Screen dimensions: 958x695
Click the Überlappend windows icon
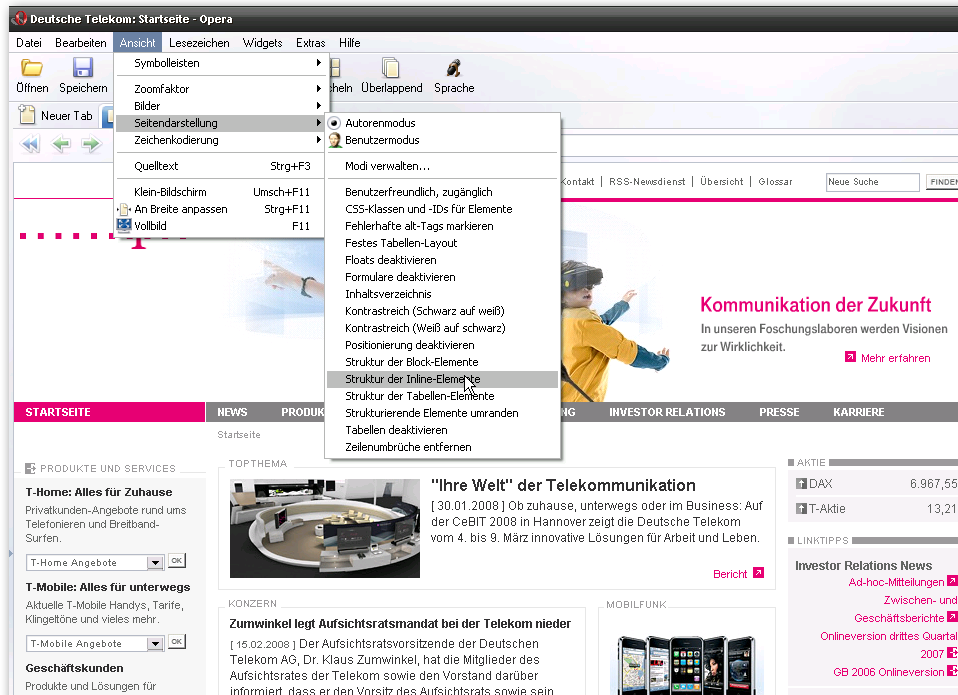click(390, 68)
